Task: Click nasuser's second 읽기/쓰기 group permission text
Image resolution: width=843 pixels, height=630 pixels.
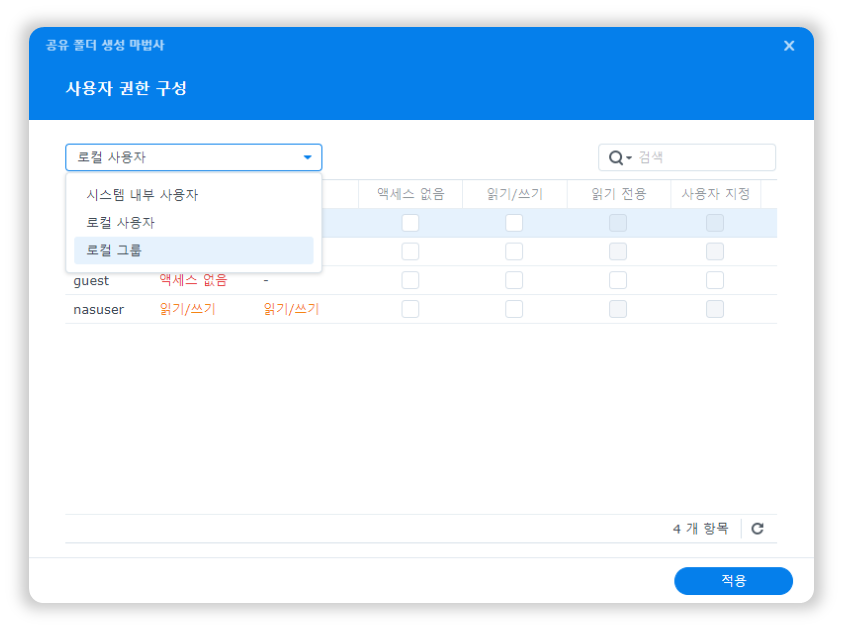Action: (x=291, y=309)
